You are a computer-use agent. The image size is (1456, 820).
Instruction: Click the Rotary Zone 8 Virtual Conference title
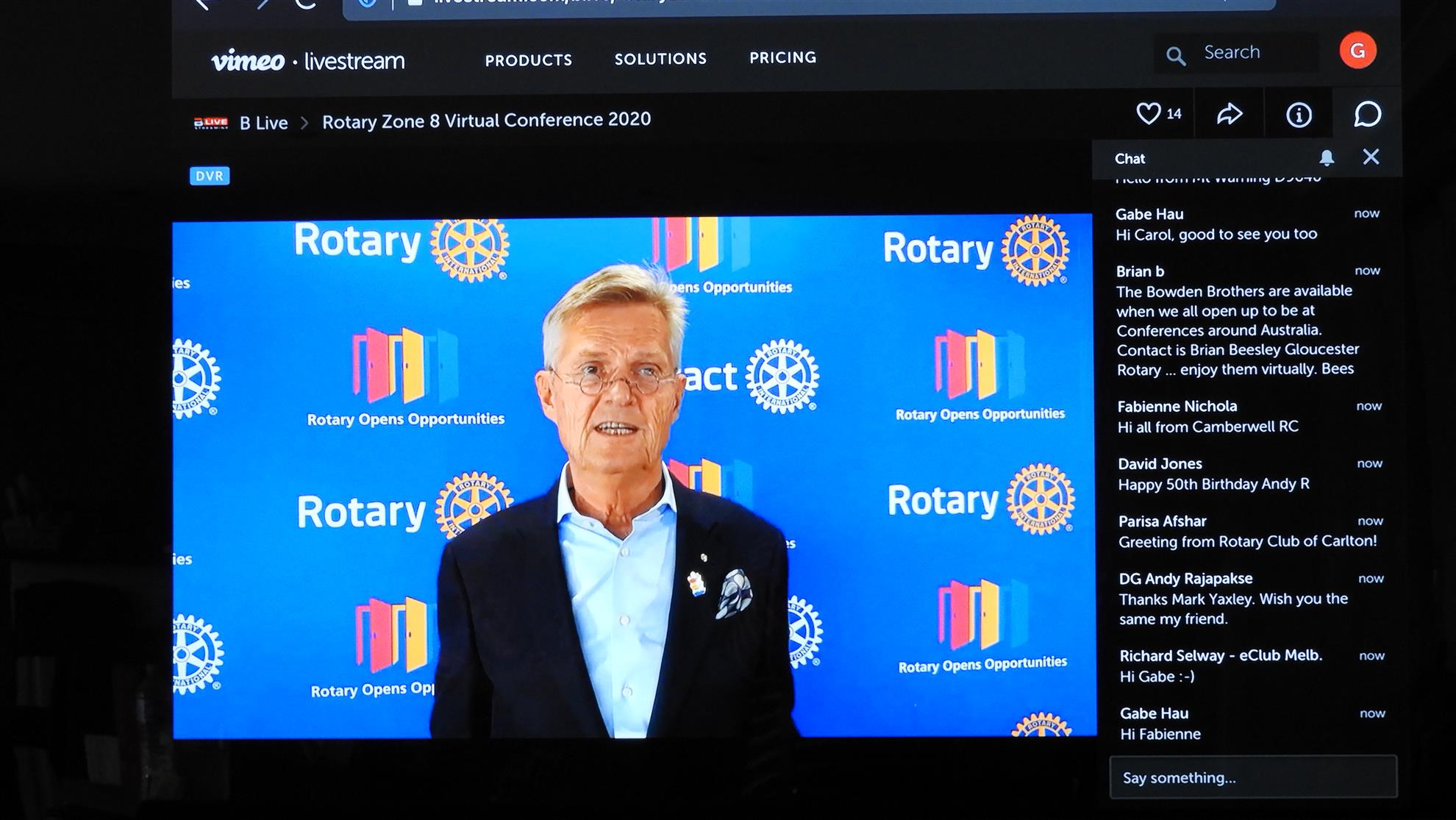click(x=486, y=120)
